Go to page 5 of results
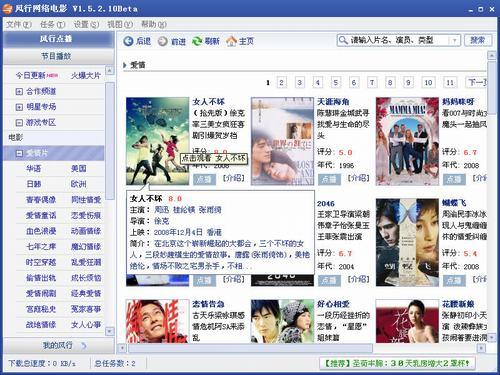 coord(336,82)
